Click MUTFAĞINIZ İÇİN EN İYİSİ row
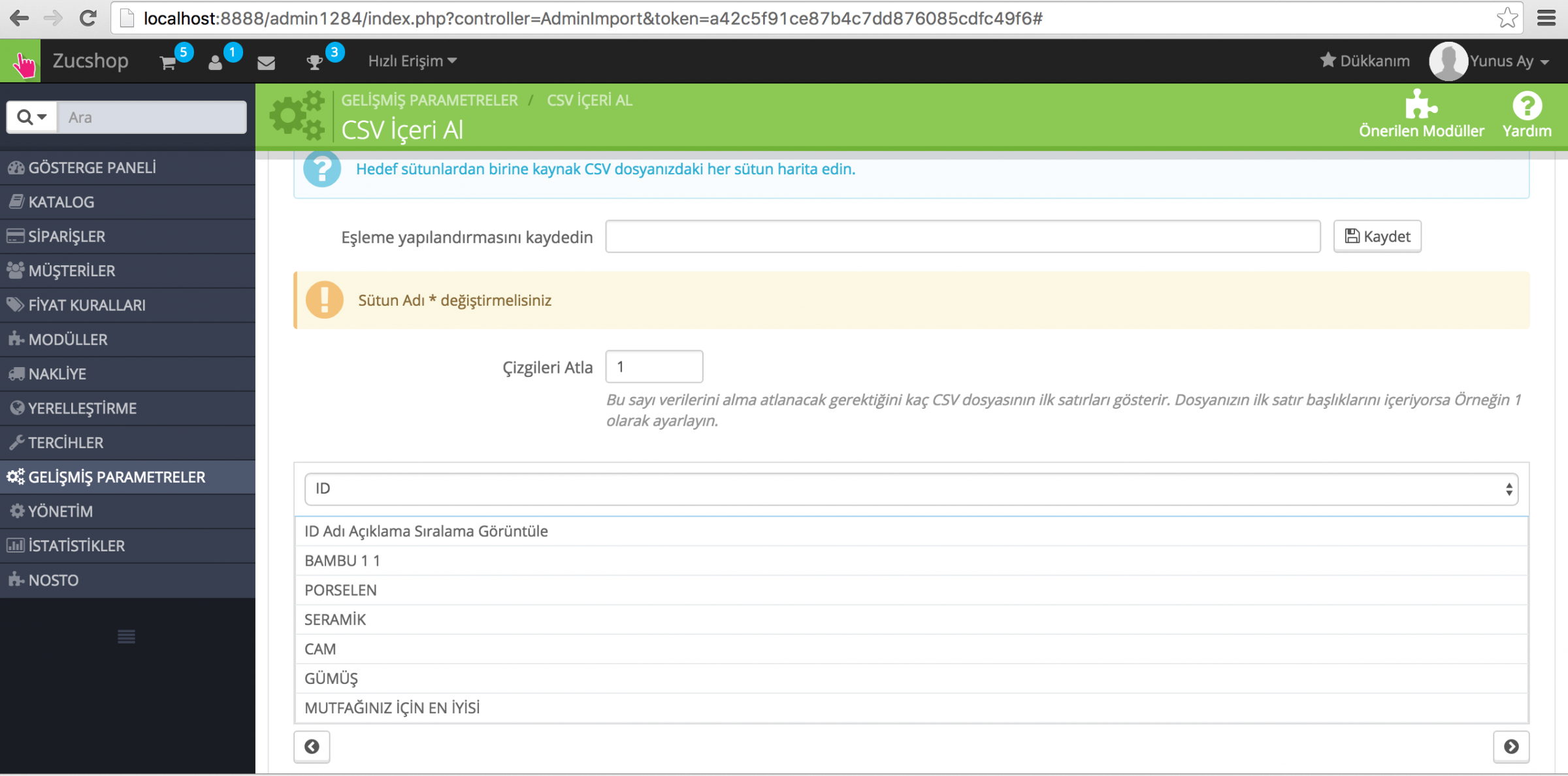The width and height of the screenshot is (1568, 776). (911, 707)
